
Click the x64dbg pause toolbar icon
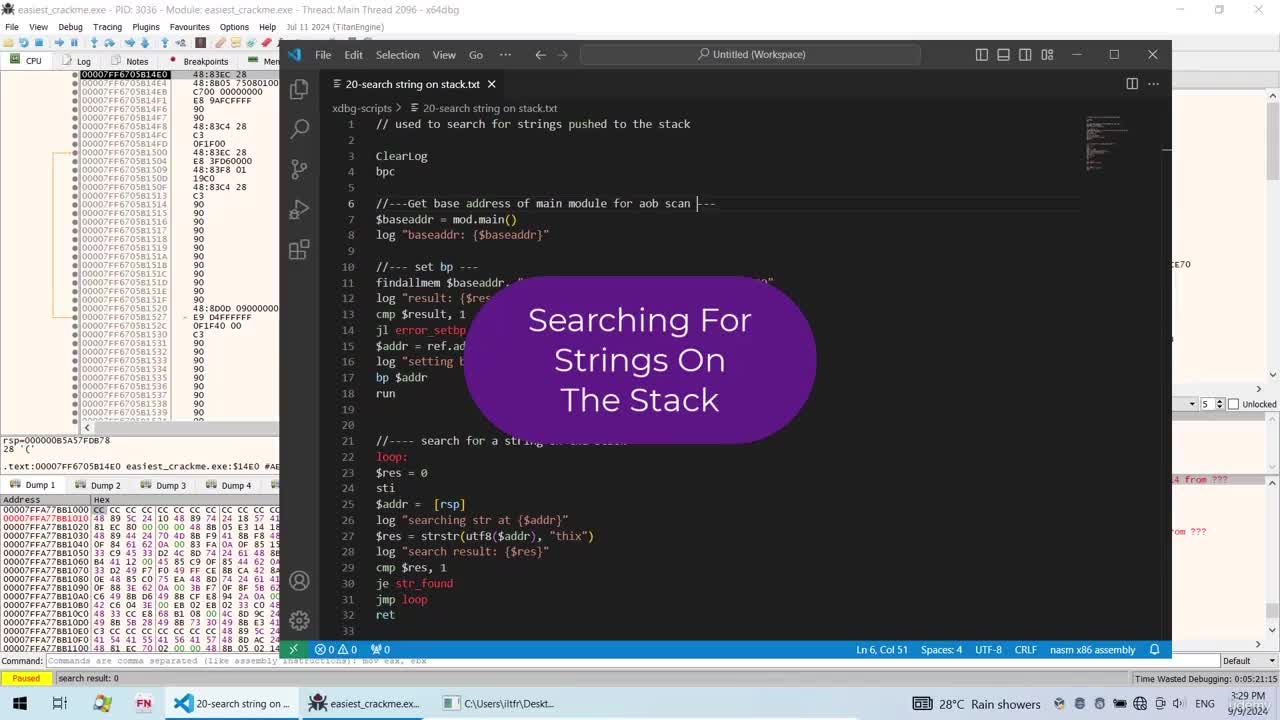75,43
